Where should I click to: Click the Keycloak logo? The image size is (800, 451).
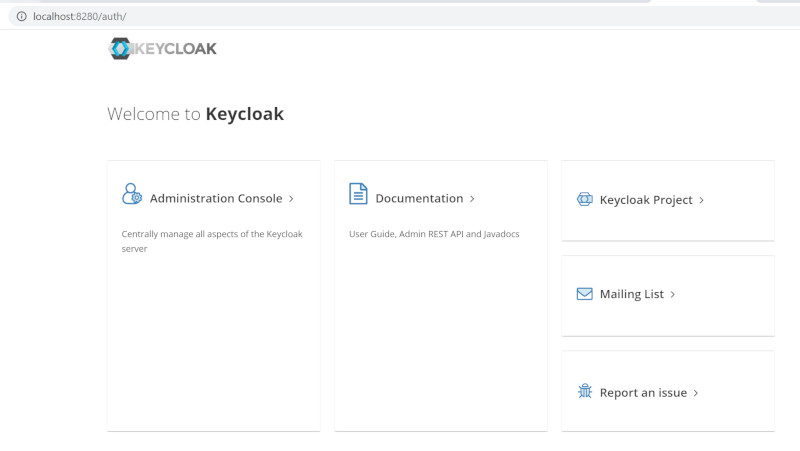(x=163, y=48)
